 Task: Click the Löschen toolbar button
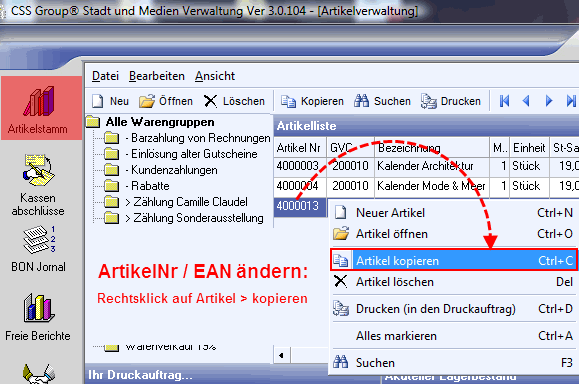pyautogui.click(x=234, y=101)
